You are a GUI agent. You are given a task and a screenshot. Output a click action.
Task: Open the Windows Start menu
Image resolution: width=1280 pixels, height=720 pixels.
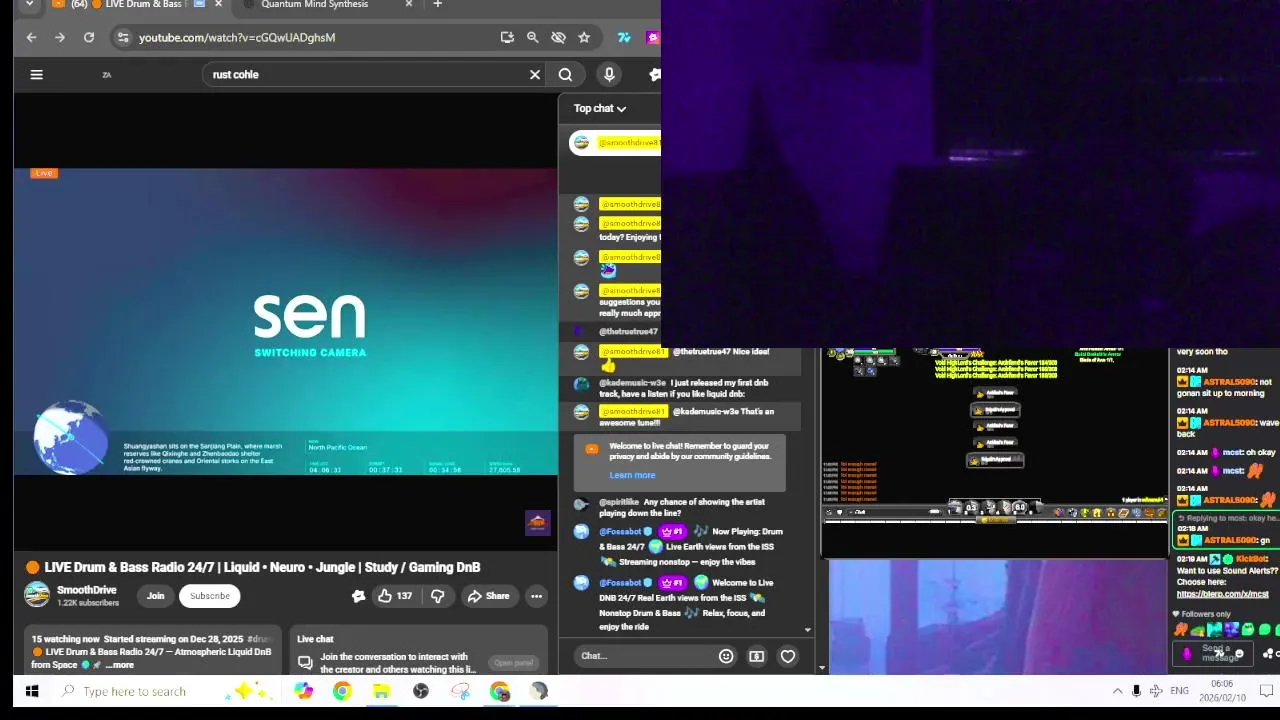coord(31,691)
